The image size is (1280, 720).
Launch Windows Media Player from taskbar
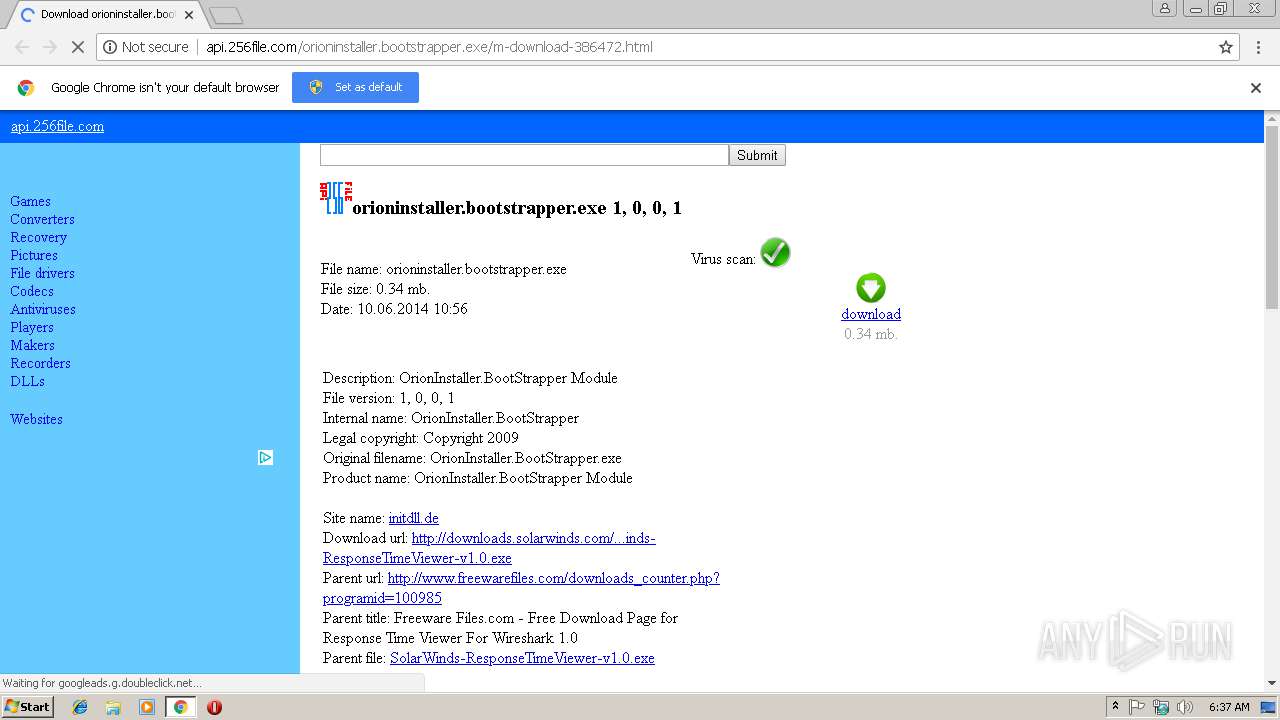click(x=147, y=707)
